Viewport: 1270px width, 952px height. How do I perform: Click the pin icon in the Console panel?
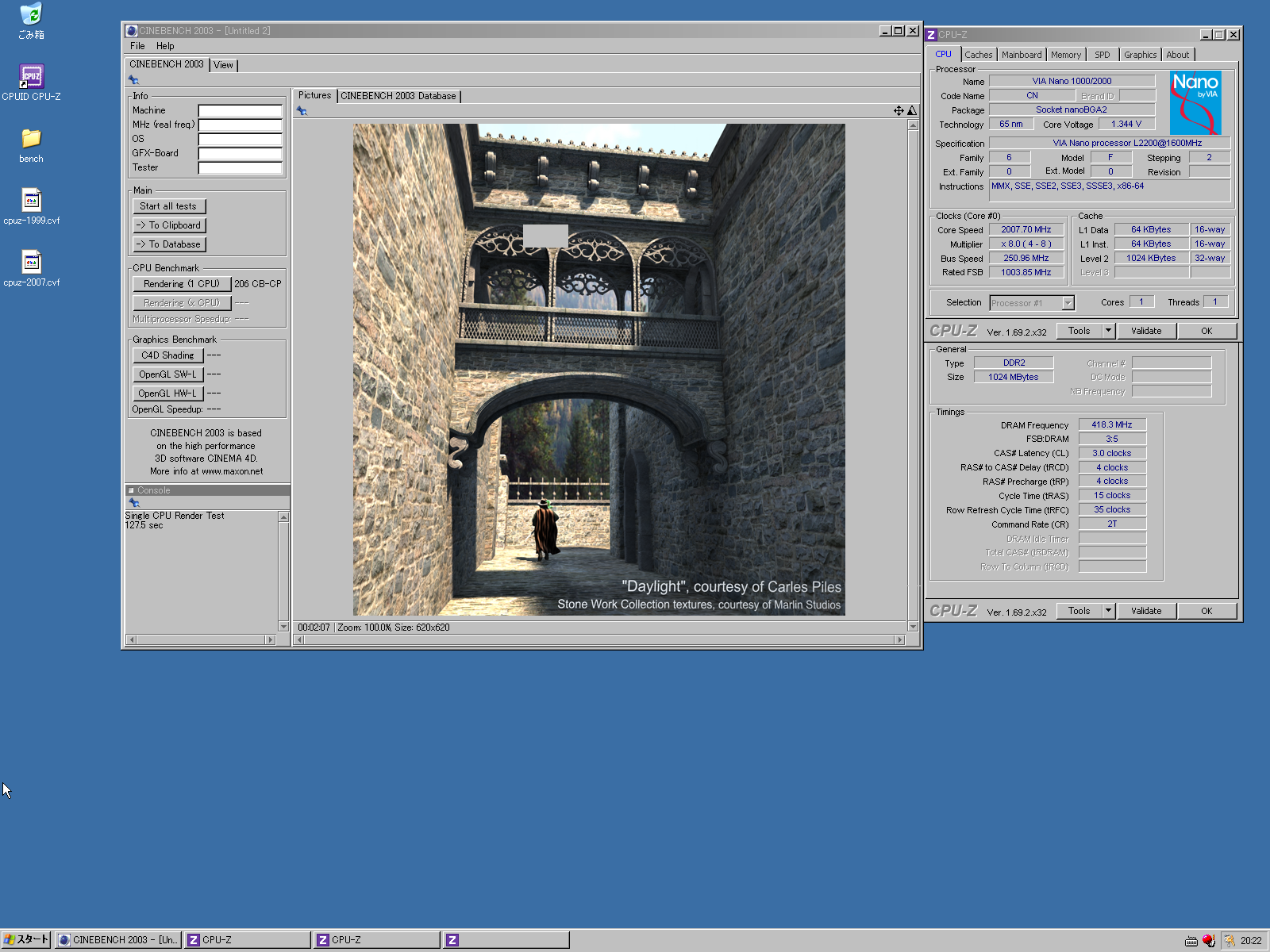click(x=133, y=503)
